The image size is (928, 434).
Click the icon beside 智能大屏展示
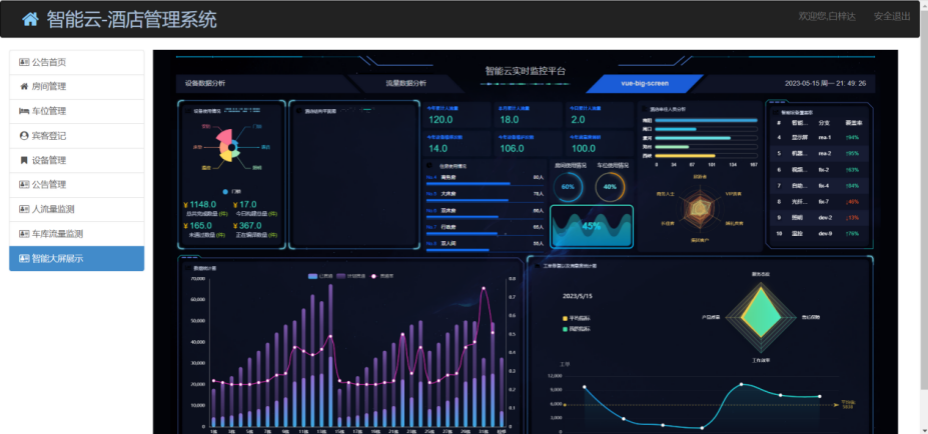coord(24,258)
